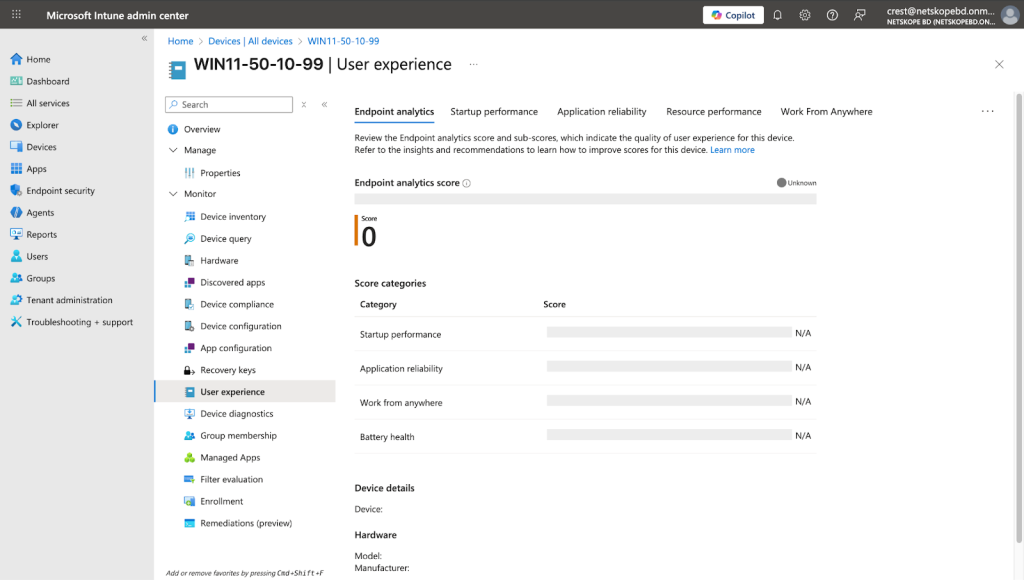Open Device configuration
This screenshot has height=580, width=1024.
pos(240,327)
